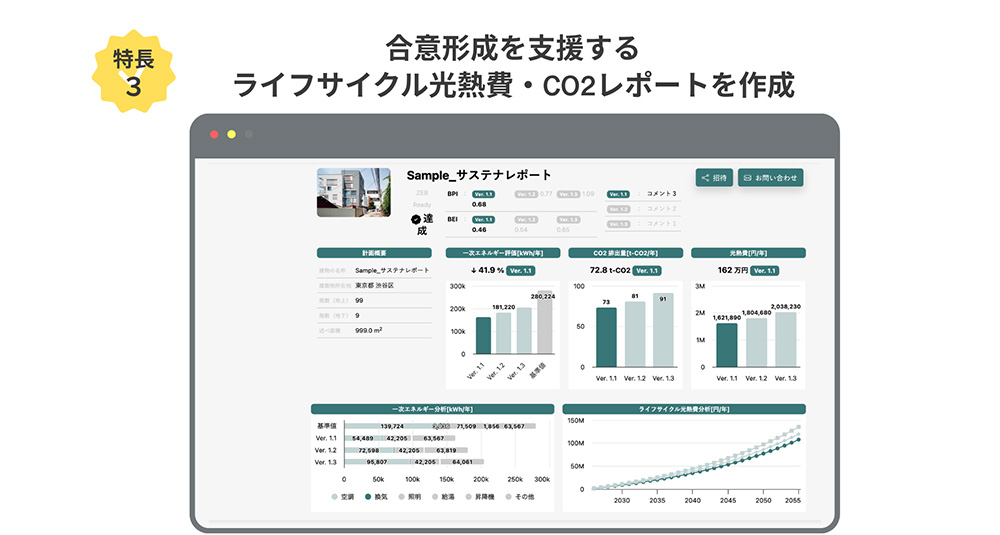Toggle the 昇降機 legend dot
Viewport: 1000px width, 535px height.
(469, 496)
